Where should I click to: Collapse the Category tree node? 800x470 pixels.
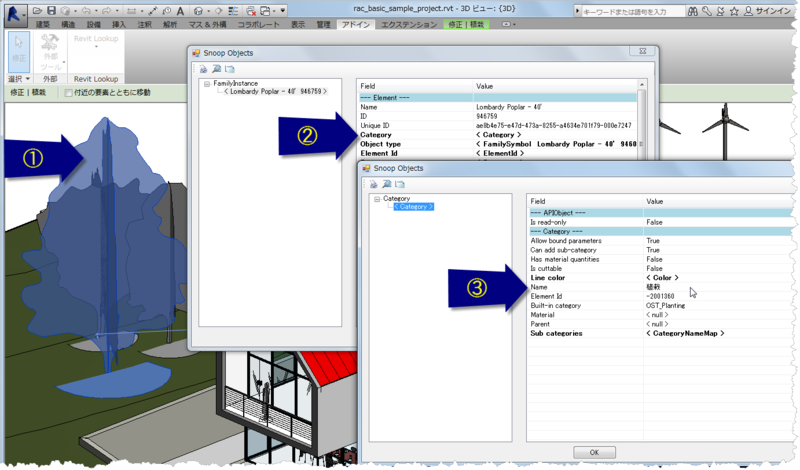pyautogui.click(x=377, y=199)
